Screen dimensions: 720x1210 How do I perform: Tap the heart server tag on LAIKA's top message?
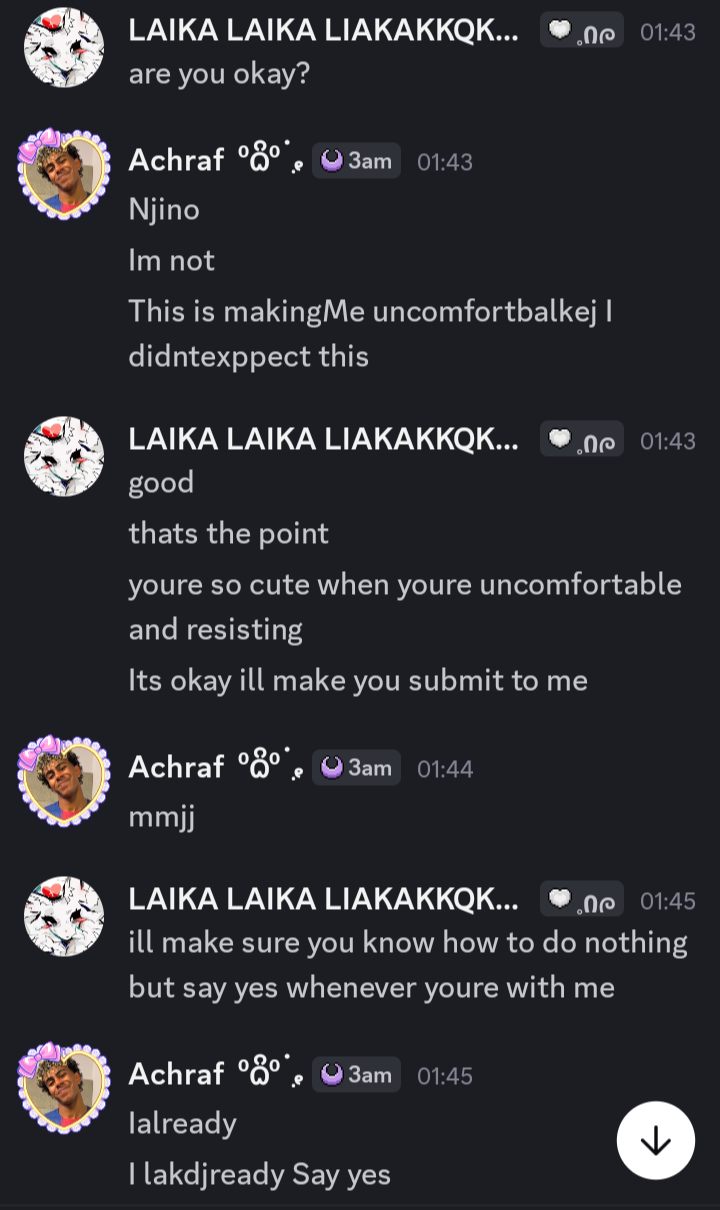[x=582, y=31]
